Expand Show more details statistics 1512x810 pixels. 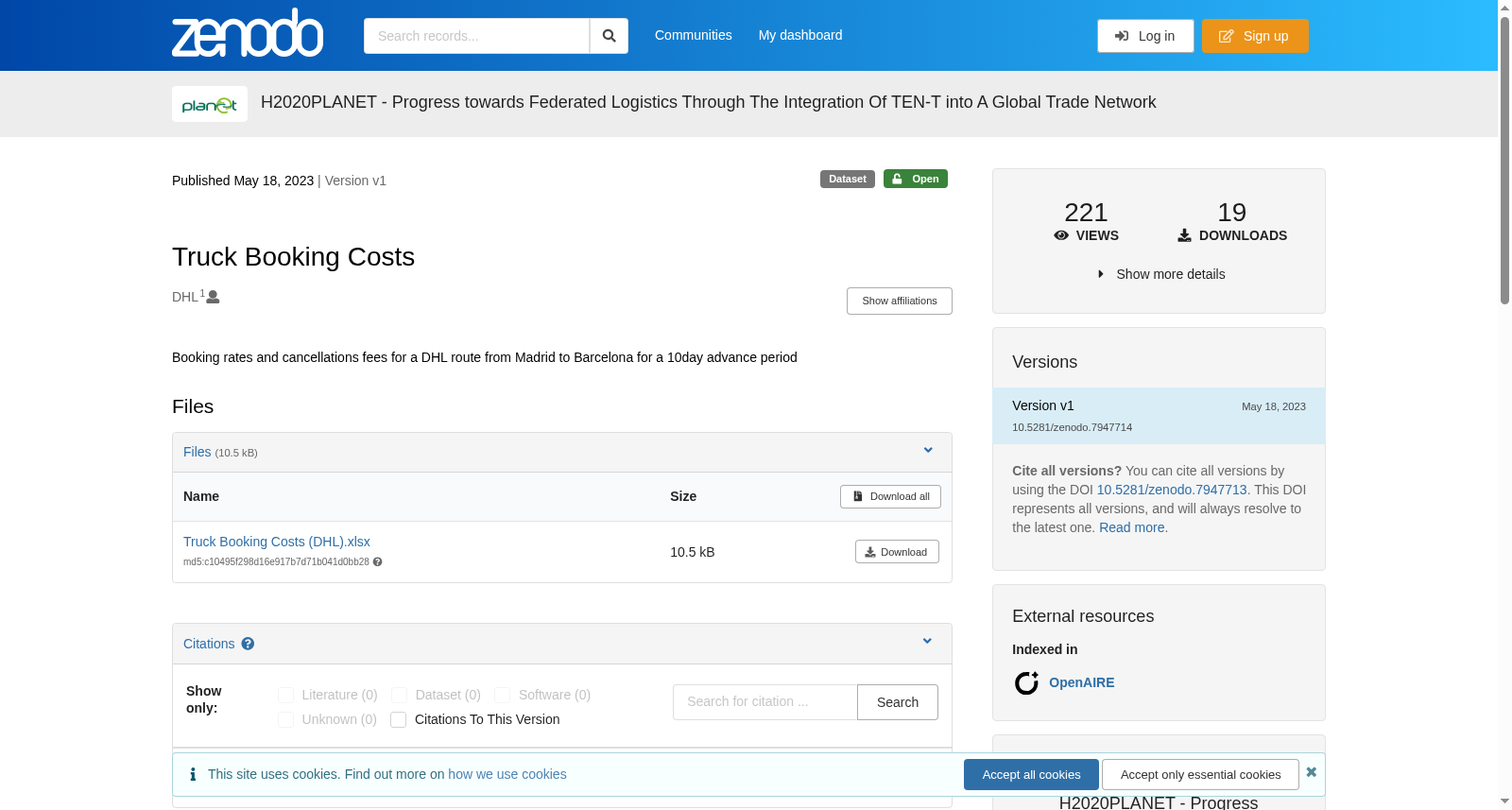point(1160,274)
